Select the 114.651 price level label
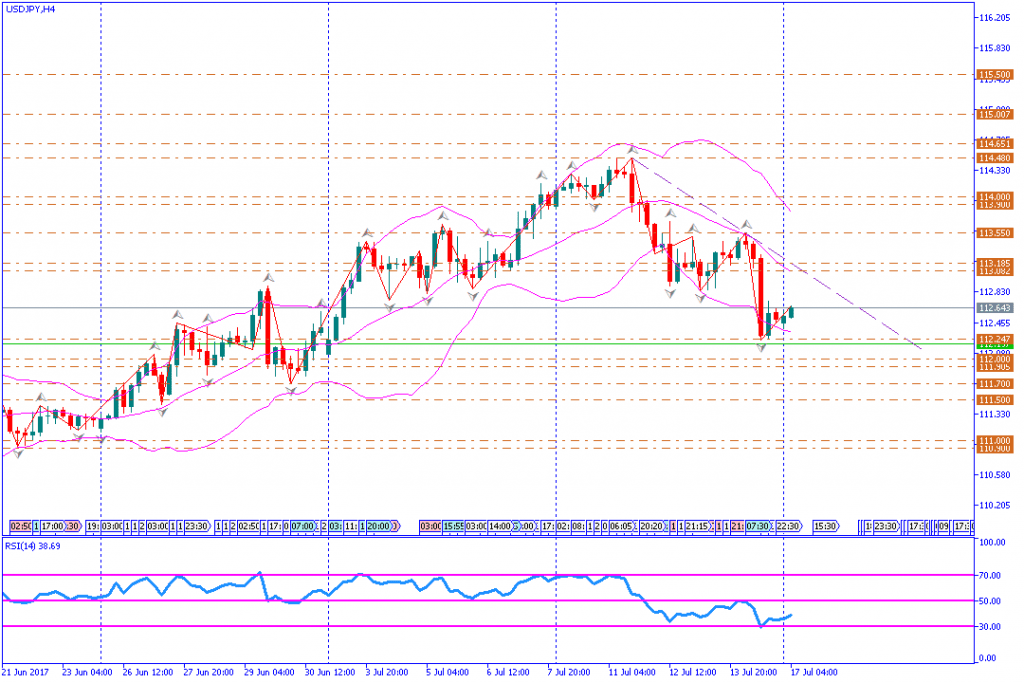Screen dimensions: 1024x683 (x=995, y=144)
